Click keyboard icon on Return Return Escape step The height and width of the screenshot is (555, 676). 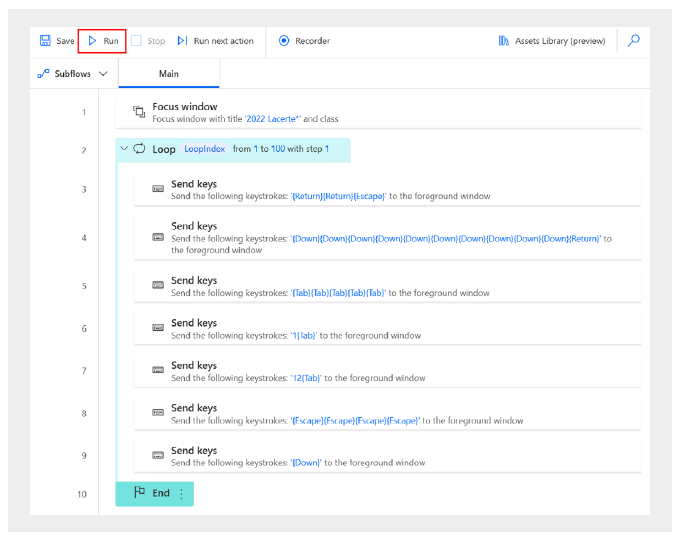(157, 189)
